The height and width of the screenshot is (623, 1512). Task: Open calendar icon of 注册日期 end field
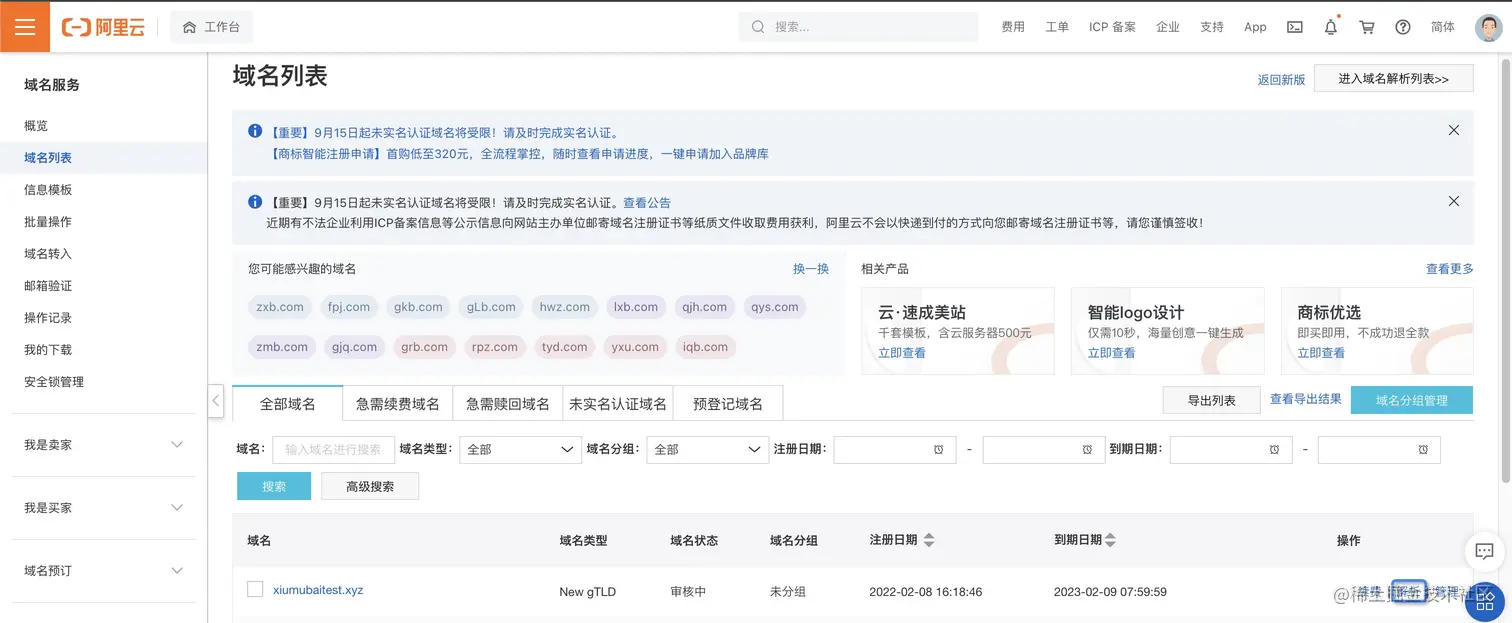pyautogui.click(x=1087, y=450)
